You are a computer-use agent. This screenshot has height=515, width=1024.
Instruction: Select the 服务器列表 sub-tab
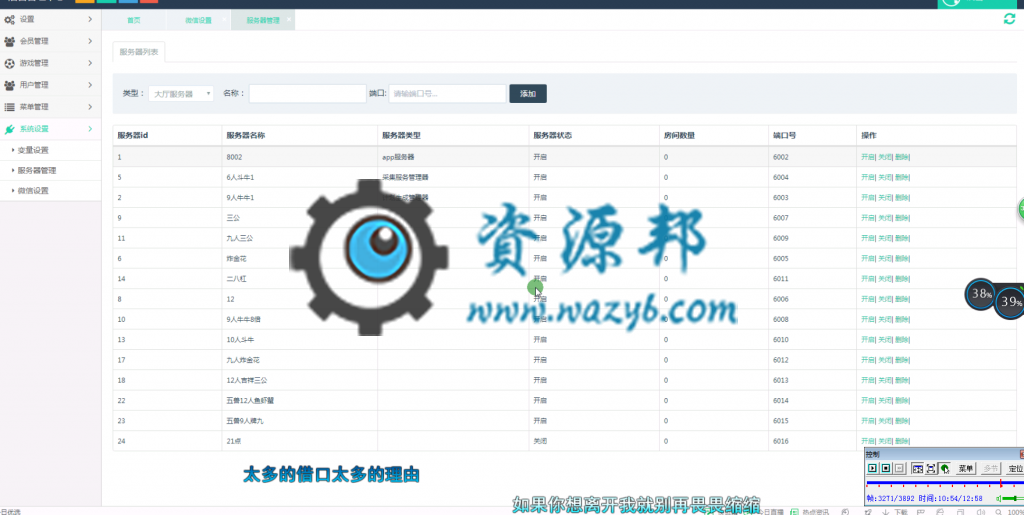[138, 52]
